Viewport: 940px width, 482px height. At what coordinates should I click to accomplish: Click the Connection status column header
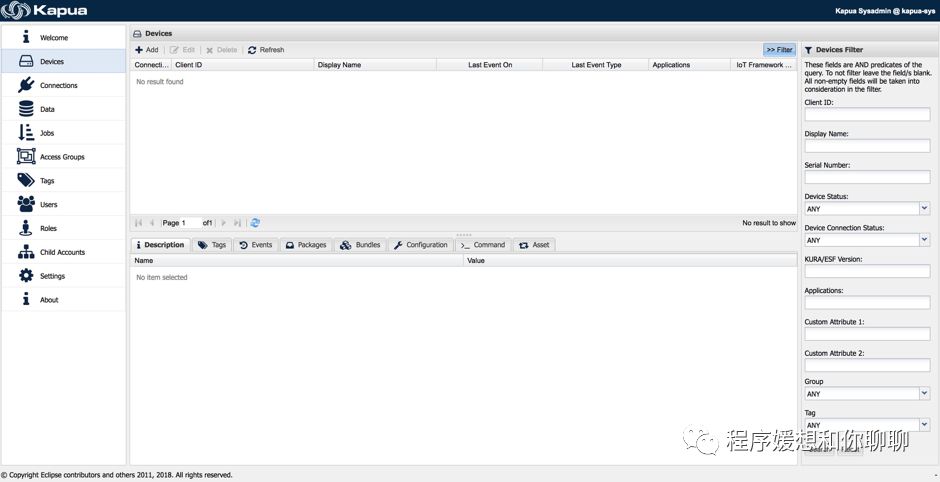151,65
